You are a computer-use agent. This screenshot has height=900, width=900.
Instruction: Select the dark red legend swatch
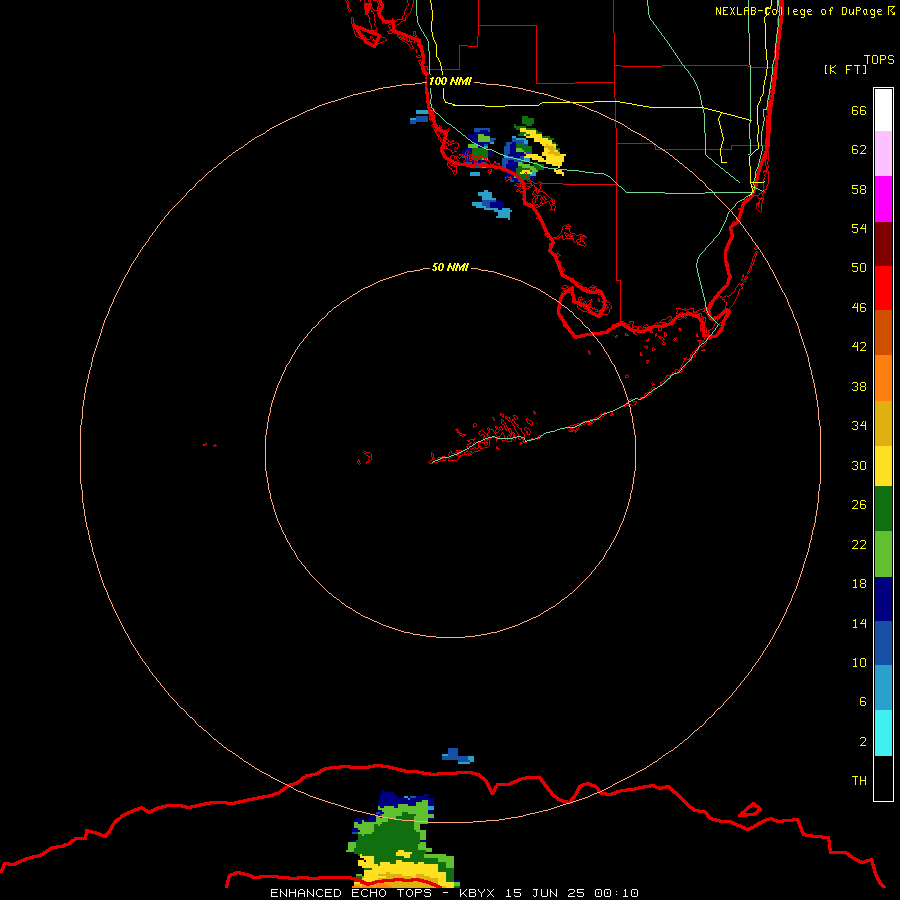883,243
